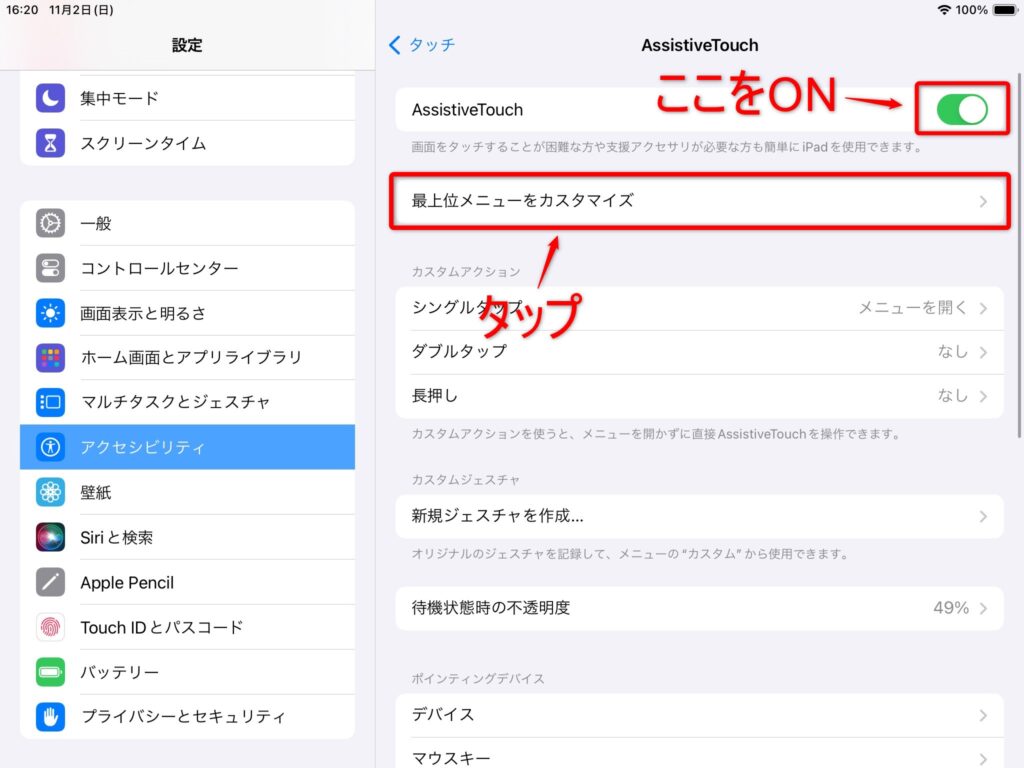Open General settings gear icon
This screenshot has height=768, width=1024.
tap(50, 223)
